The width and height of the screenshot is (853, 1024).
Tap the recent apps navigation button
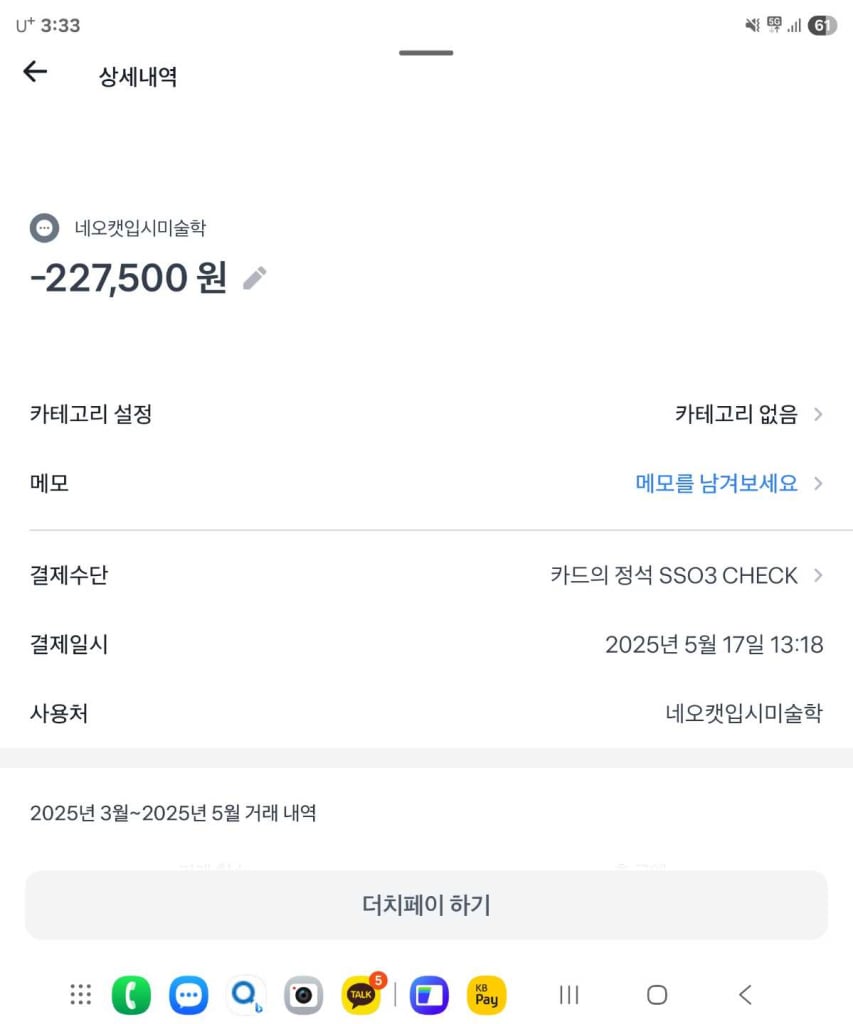(569, 995)
